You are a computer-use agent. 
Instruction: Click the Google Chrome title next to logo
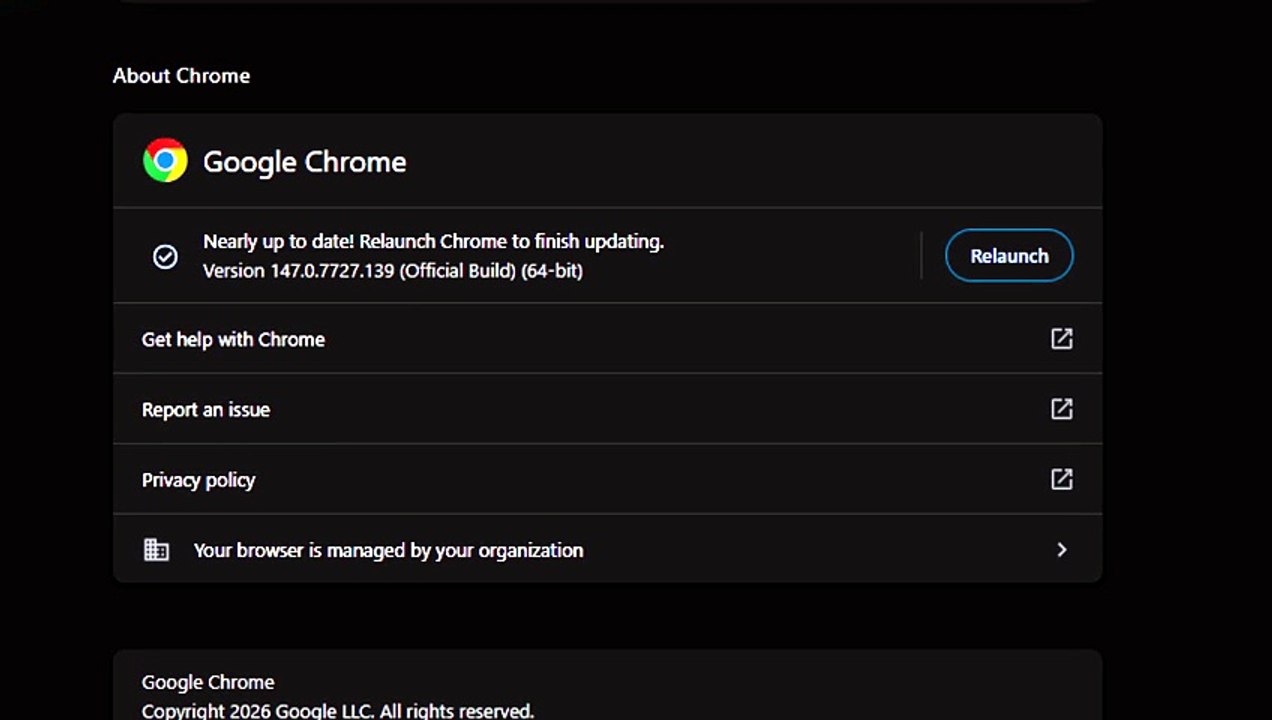pos(305,162)
